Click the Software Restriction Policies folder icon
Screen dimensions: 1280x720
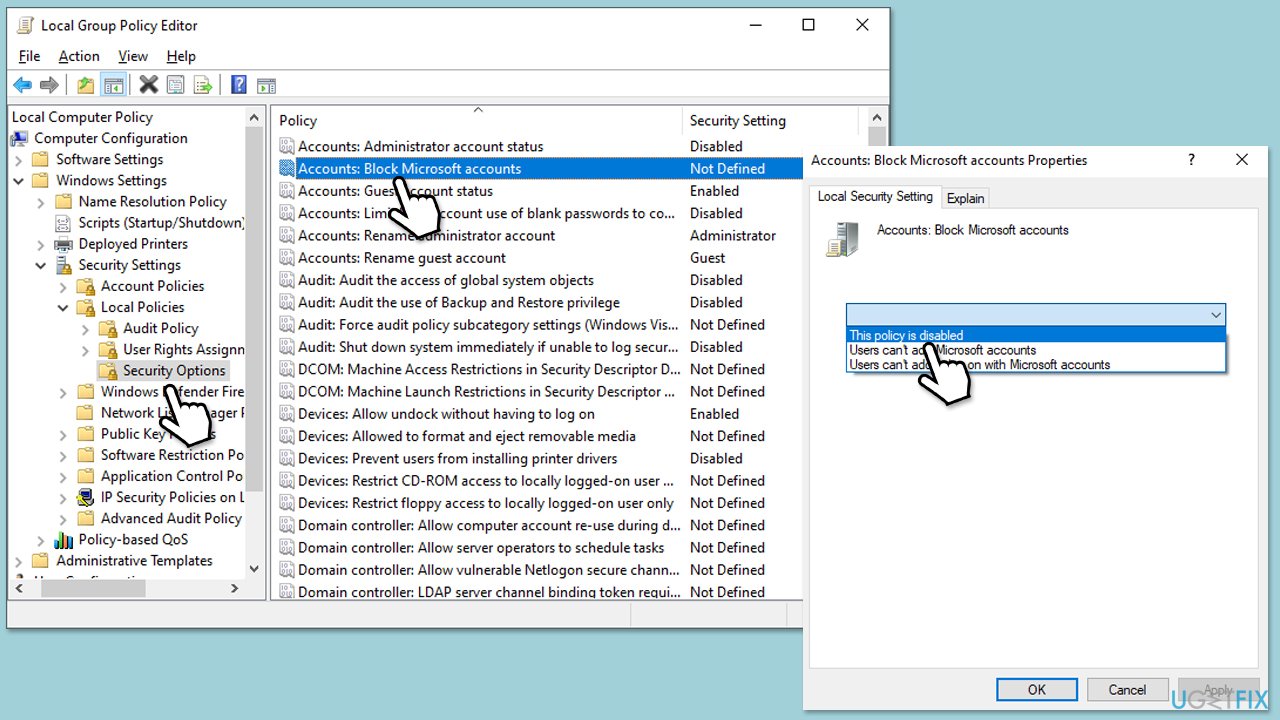click(x=87, y=455)
